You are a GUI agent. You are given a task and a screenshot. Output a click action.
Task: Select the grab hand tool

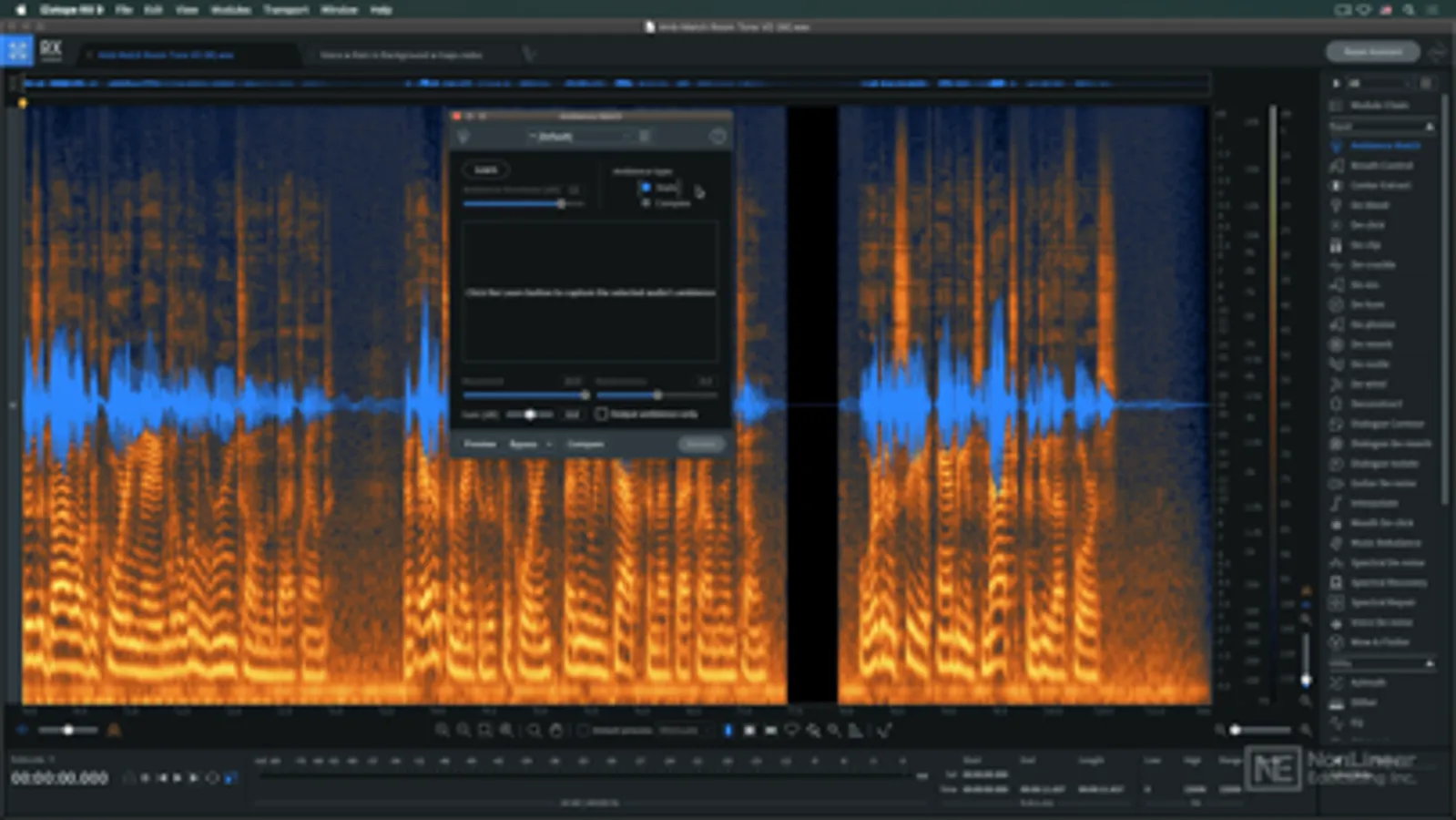(x=555, y=731)
